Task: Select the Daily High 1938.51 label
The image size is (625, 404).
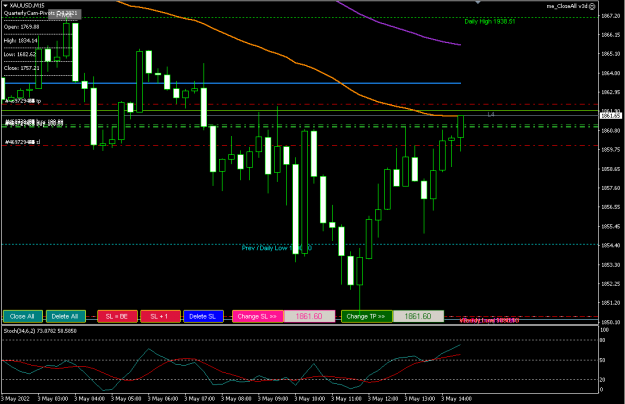Action: [x=490, y=22]
